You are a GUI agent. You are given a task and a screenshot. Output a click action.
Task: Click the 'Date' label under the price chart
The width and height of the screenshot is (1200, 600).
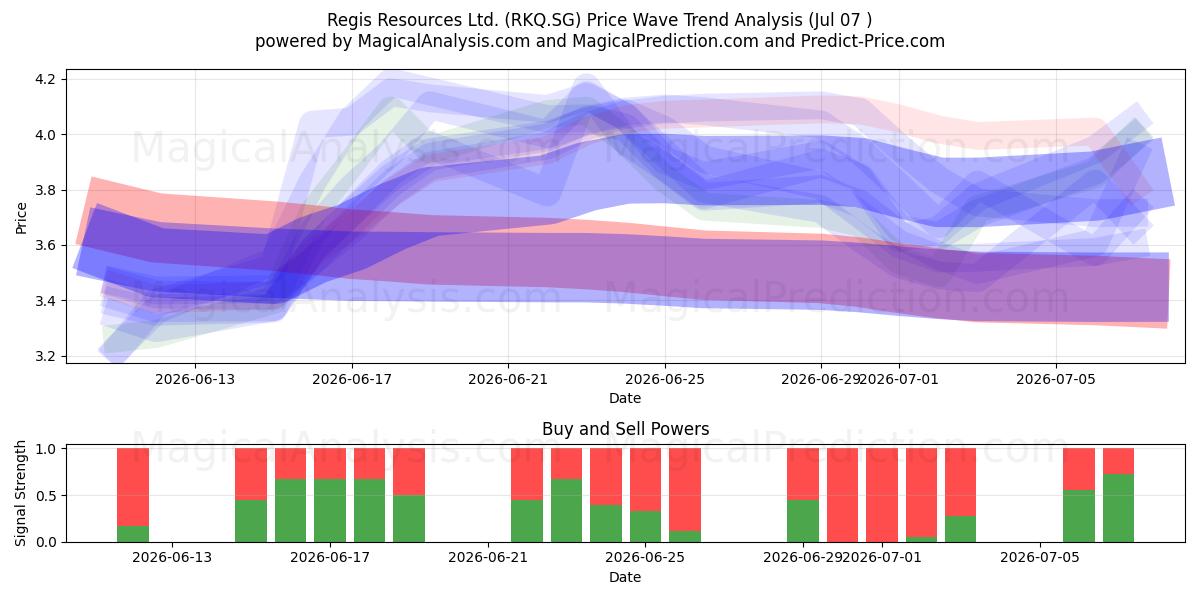point(625,398)
